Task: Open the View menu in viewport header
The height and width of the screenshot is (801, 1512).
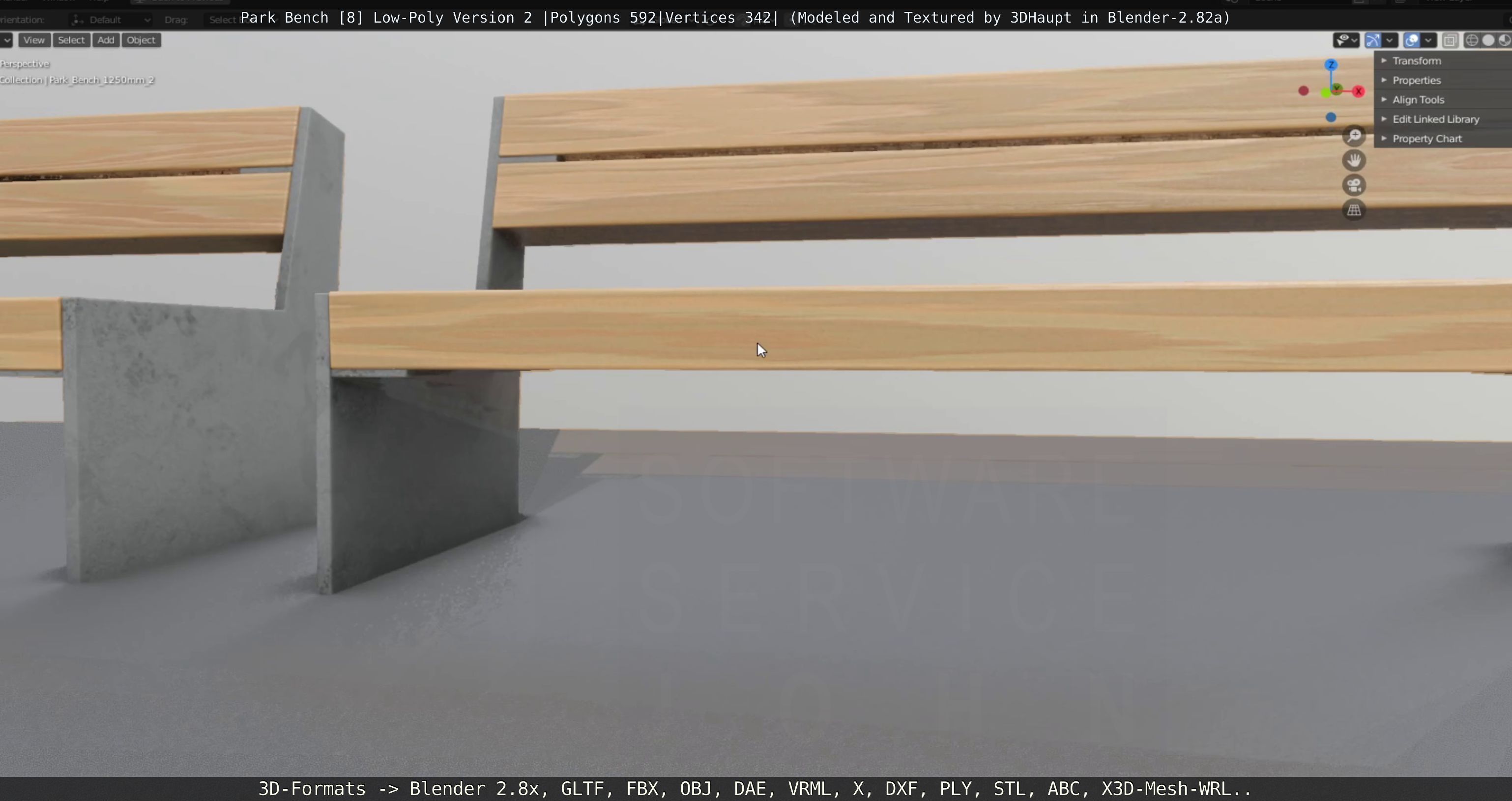Action: [x=34, y=40]
